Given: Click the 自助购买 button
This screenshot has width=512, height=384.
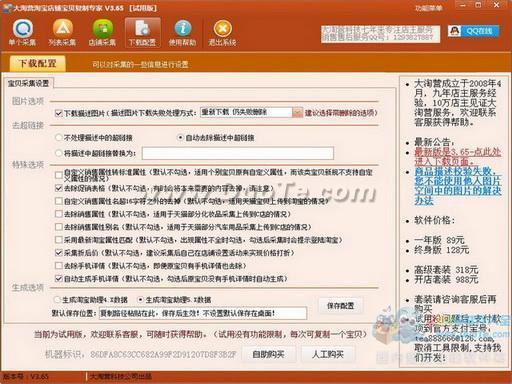Looking at the screenshot, I should (269, 354).
